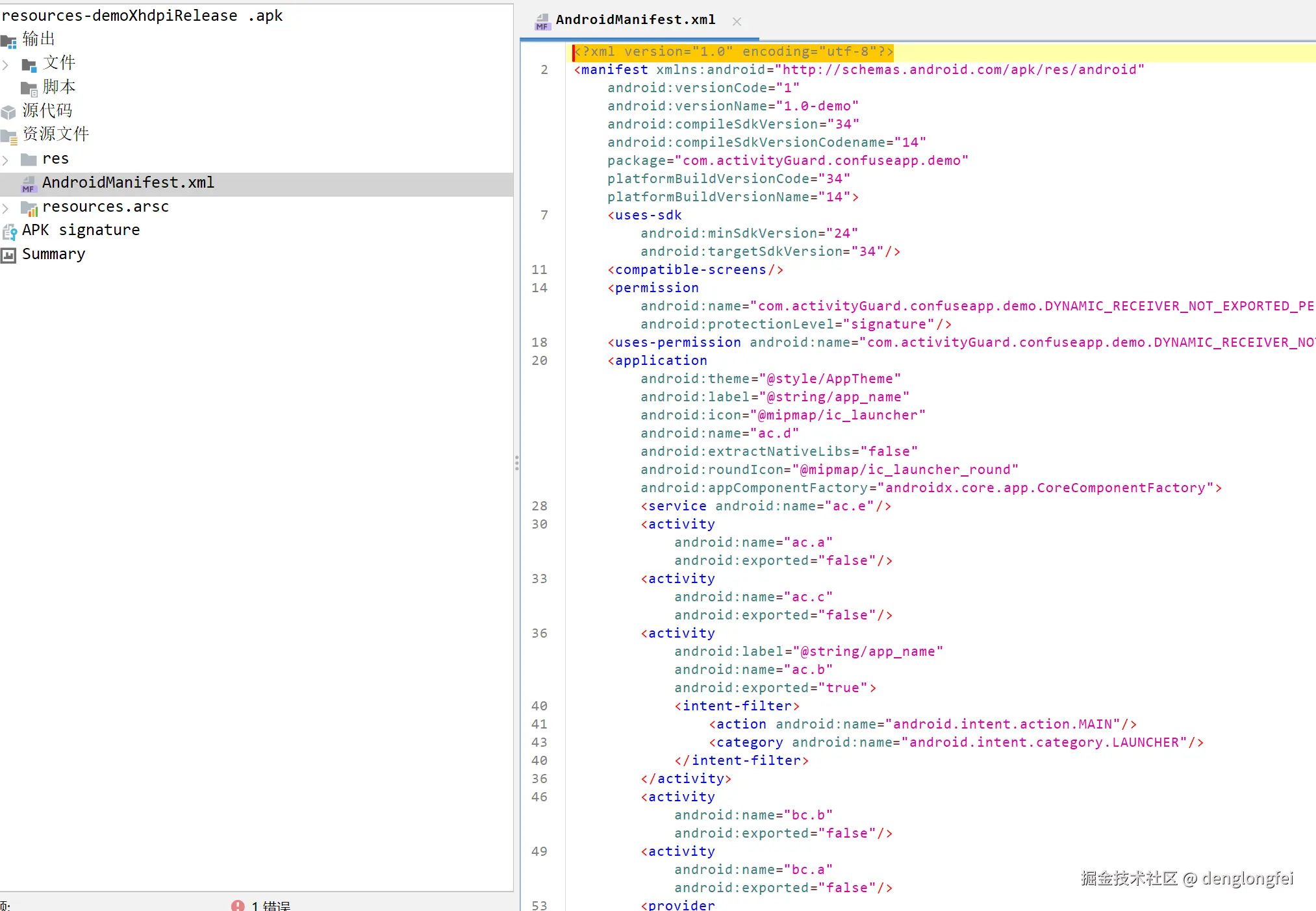1316x911 pixels.
Task: Click the 输出 root folder icon
Action: [x=9, y=42]
